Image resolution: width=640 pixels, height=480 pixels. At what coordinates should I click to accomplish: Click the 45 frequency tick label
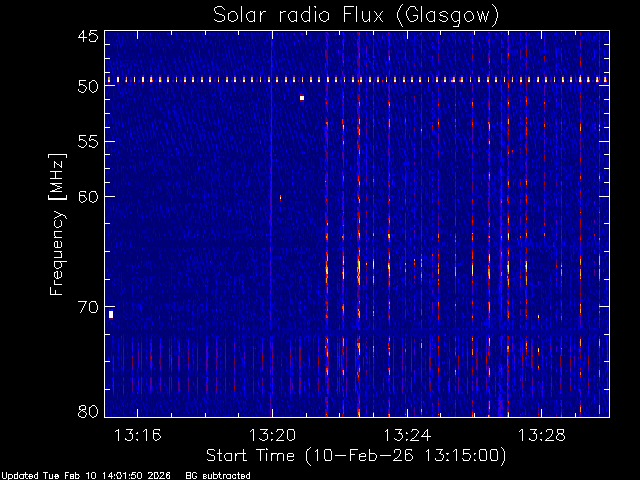click(88, 36)
